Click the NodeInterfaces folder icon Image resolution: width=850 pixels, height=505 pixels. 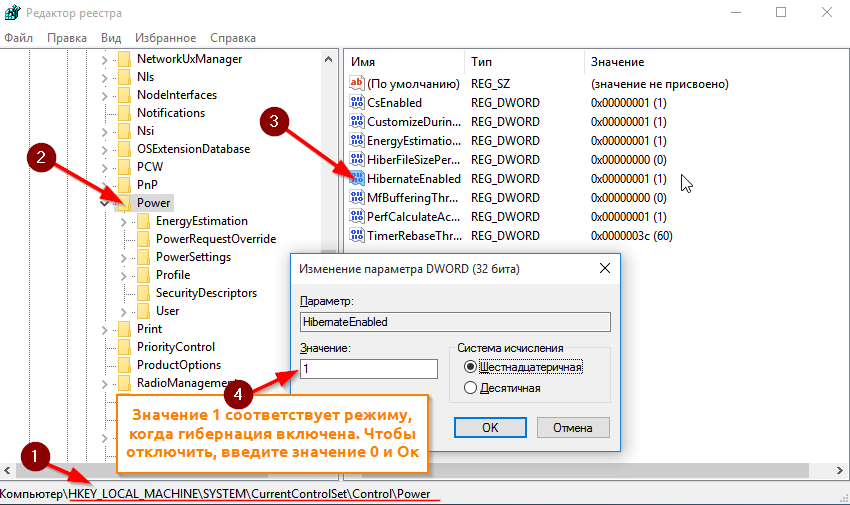(x=125, y=95)
